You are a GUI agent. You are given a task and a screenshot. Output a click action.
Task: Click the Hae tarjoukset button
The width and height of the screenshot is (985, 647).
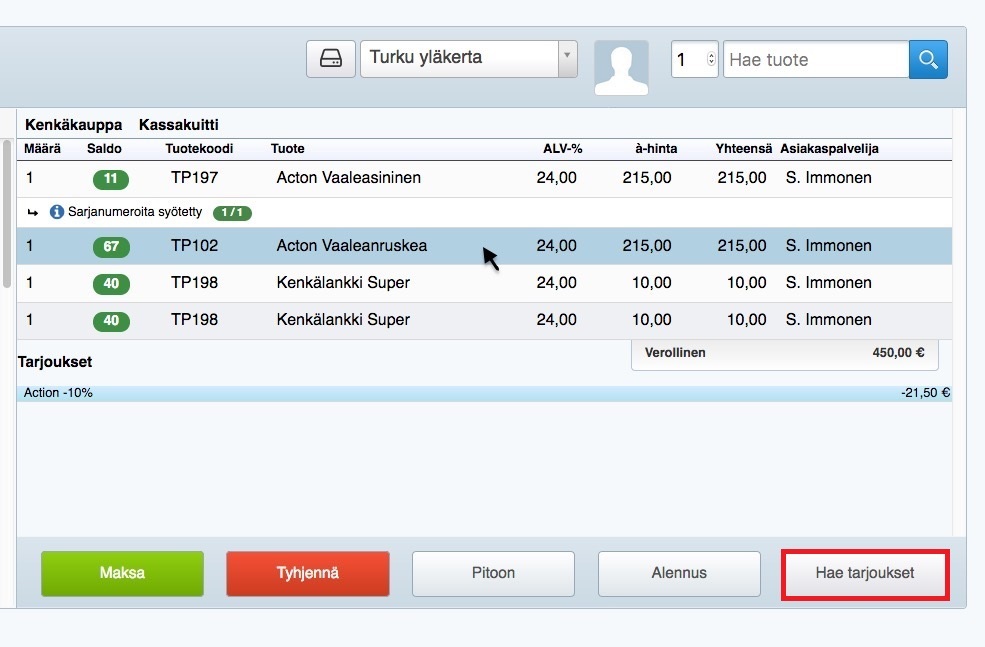[x=864, y=573]
